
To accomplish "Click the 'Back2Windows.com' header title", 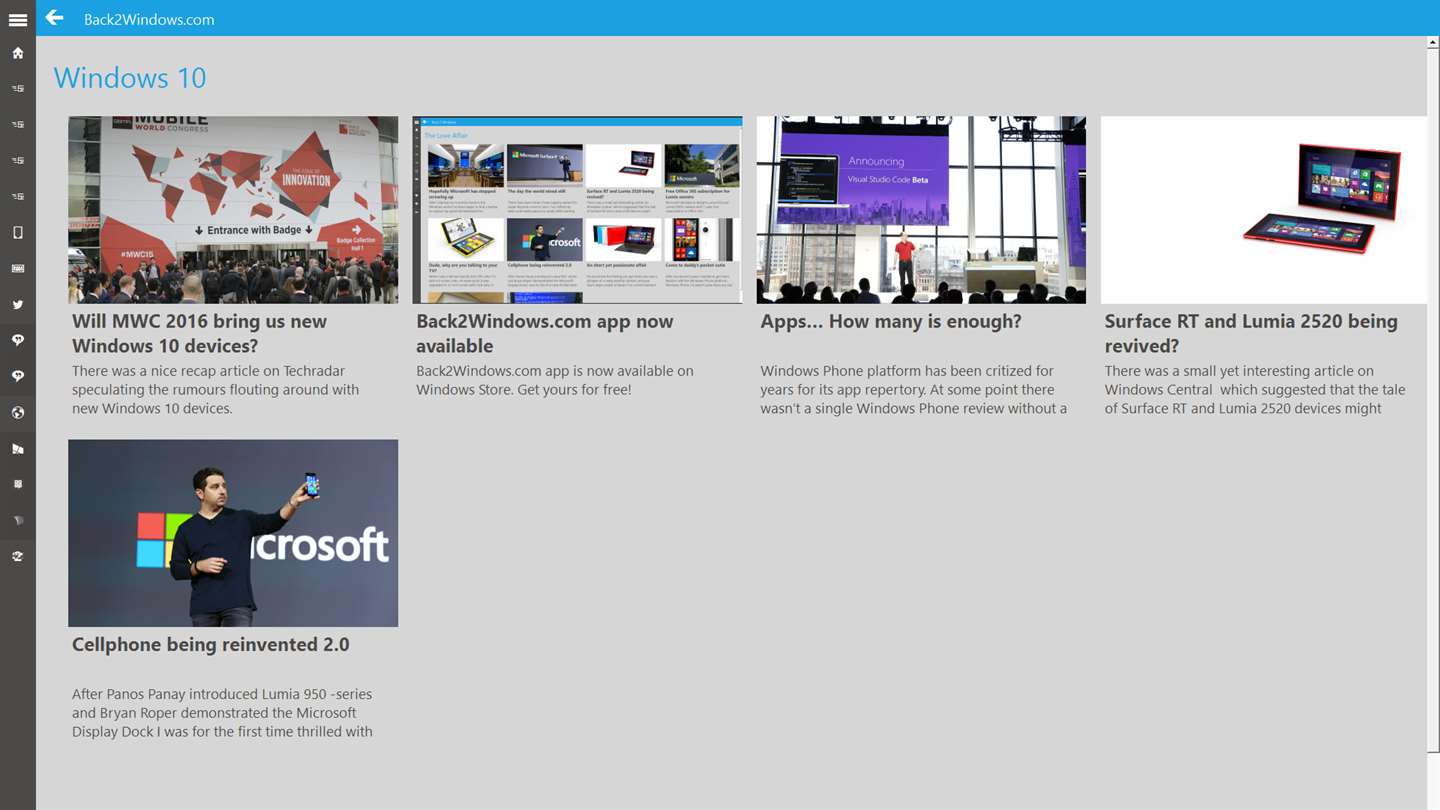I will click(149, 19).
